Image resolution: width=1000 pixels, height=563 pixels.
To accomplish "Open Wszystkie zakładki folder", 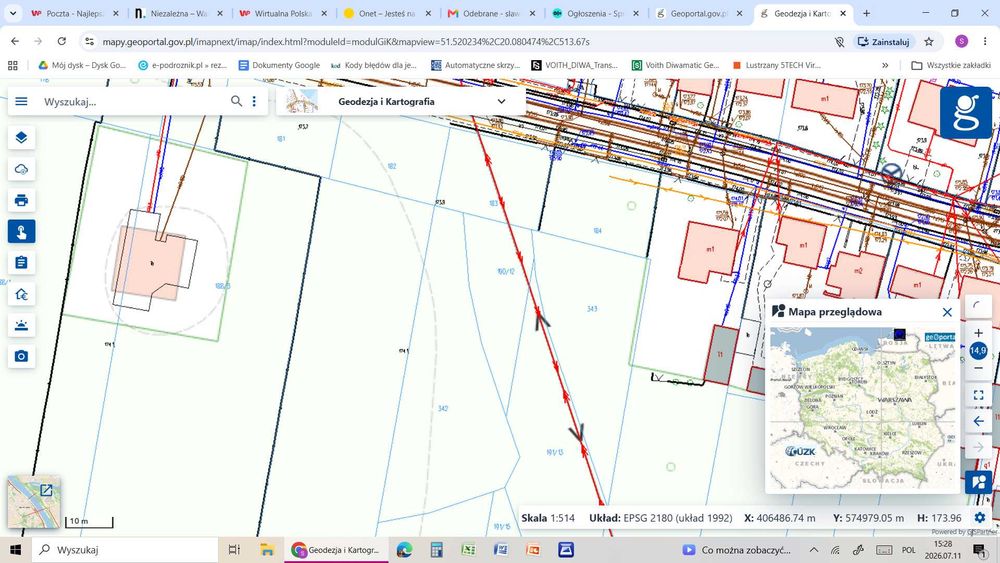I will click(x=951, y=65).
